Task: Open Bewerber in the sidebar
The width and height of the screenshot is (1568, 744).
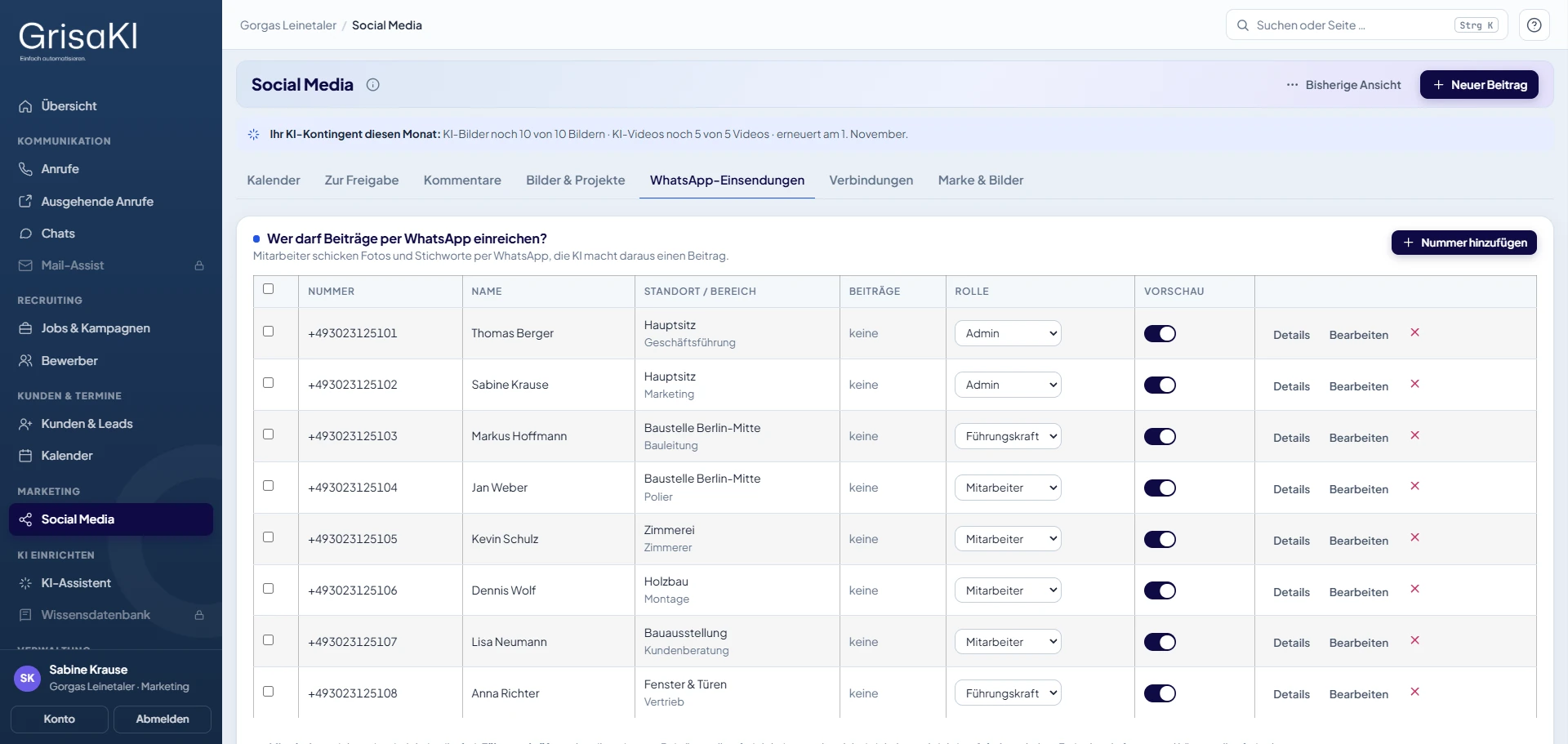Action: coord(111,361)
